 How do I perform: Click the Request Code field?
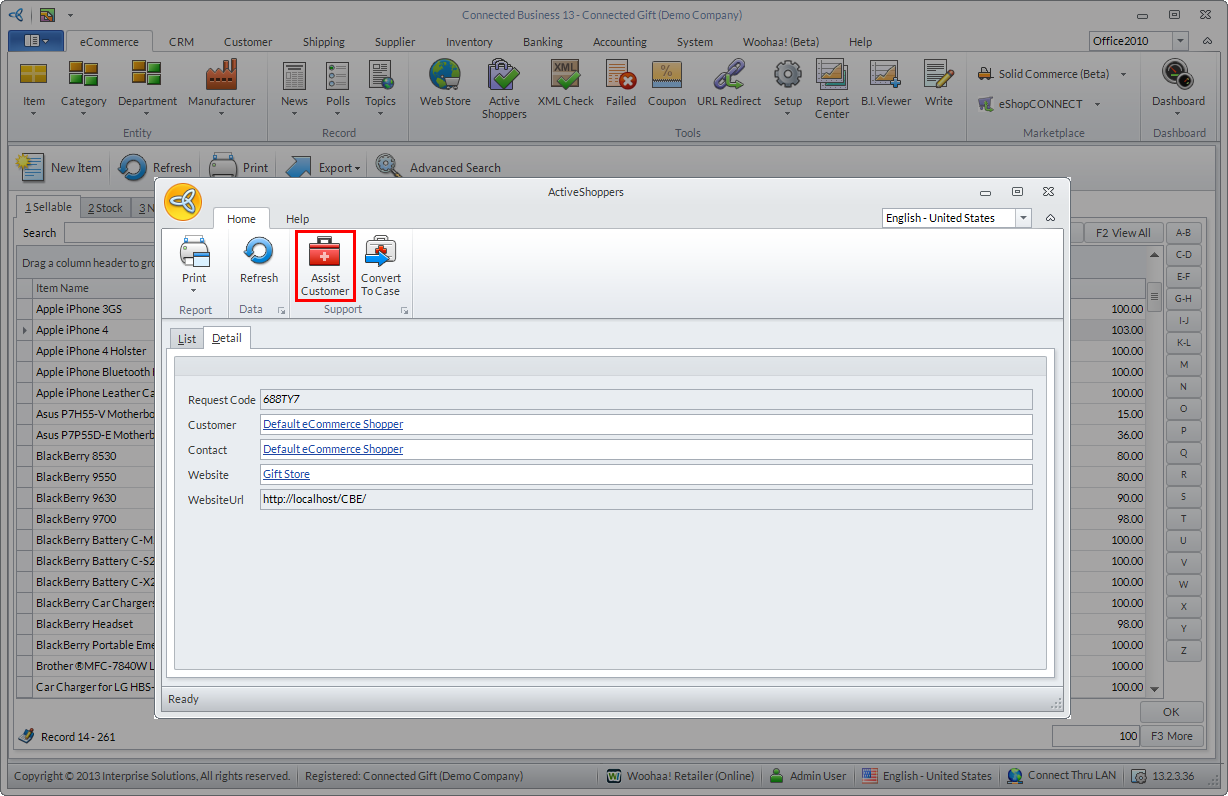coord(645,399)
